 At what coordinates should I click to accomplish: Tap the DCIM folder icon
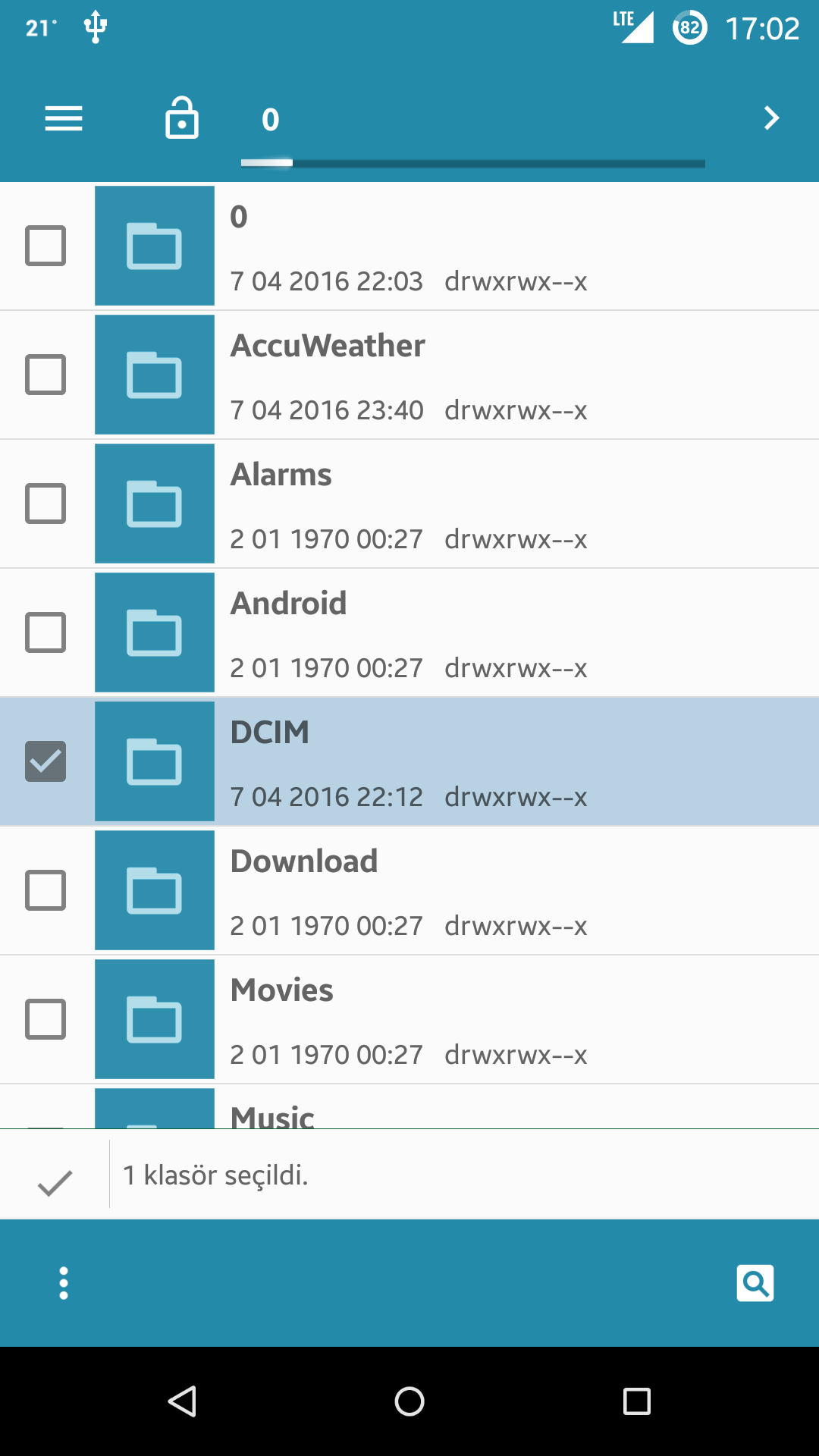click(x=155, y=761)
